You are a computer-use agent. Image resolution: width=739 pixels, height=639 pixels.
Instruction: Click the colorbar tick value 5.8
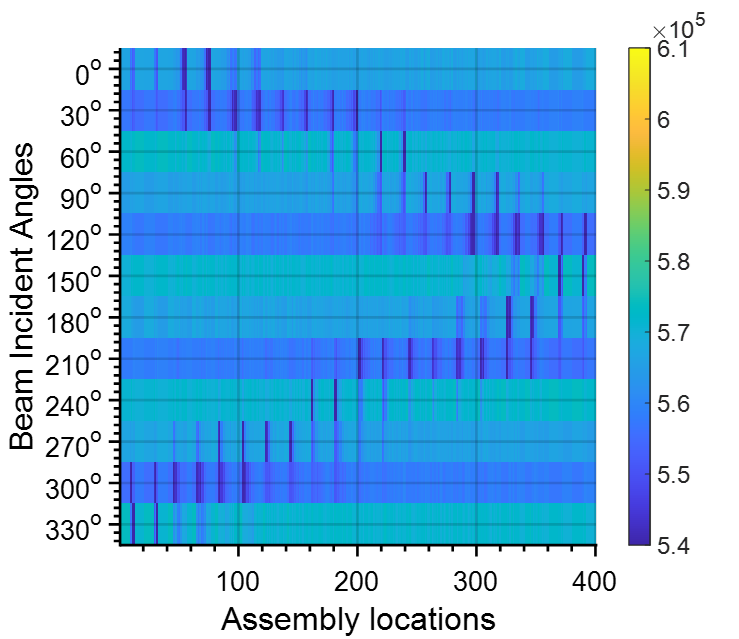tap(673, 262)
